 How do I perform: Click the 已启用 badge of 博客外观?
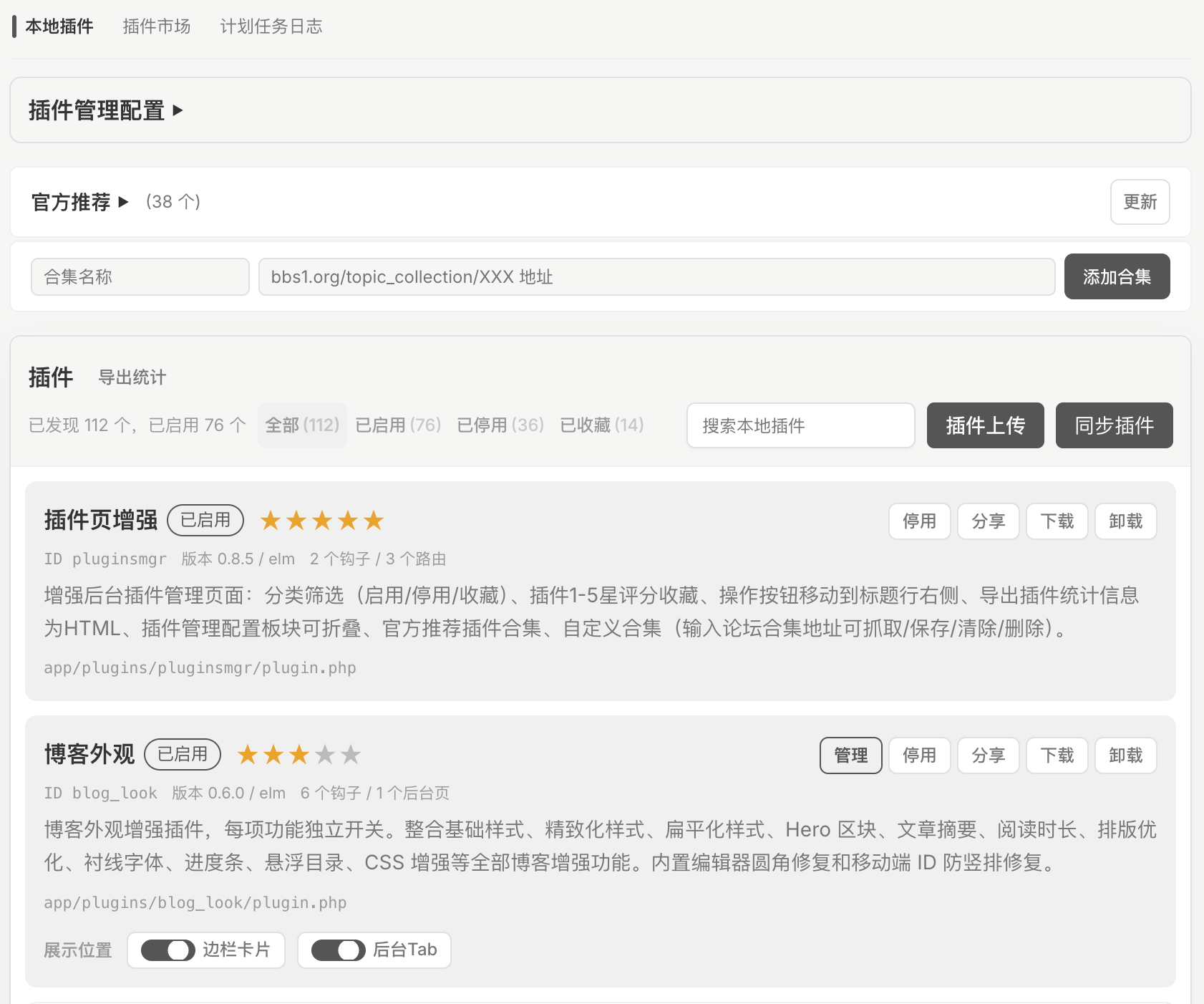tap(183, 754)
